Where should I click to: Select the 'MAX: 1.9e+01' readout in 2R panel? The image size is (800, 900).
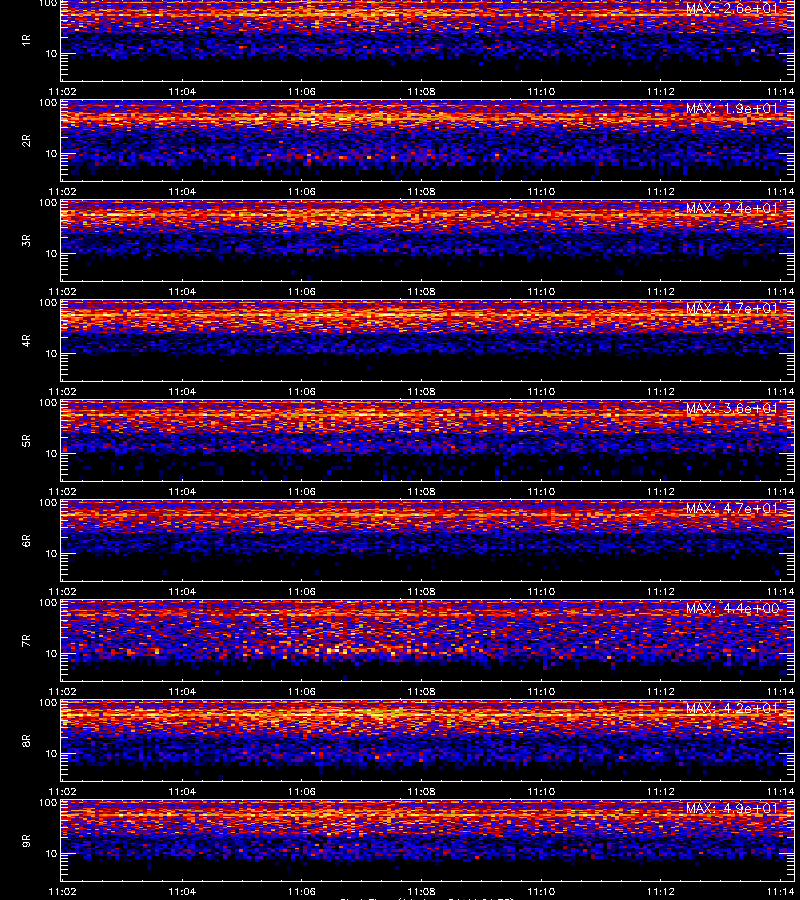(732, 108)
